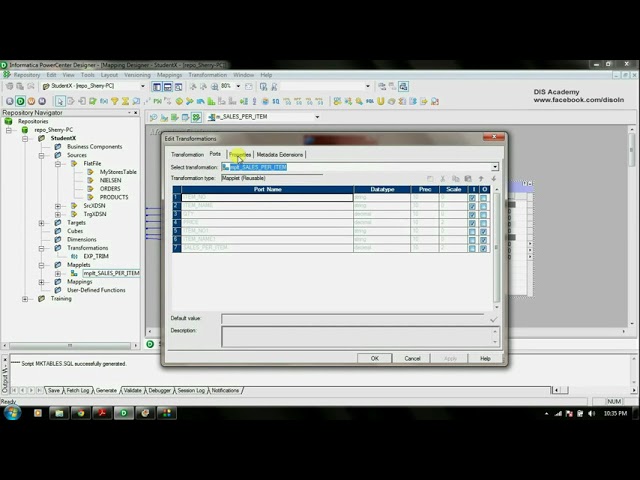640x480 pixels.
Task: Open the Repository menu
Action: (x=27, y=75)
